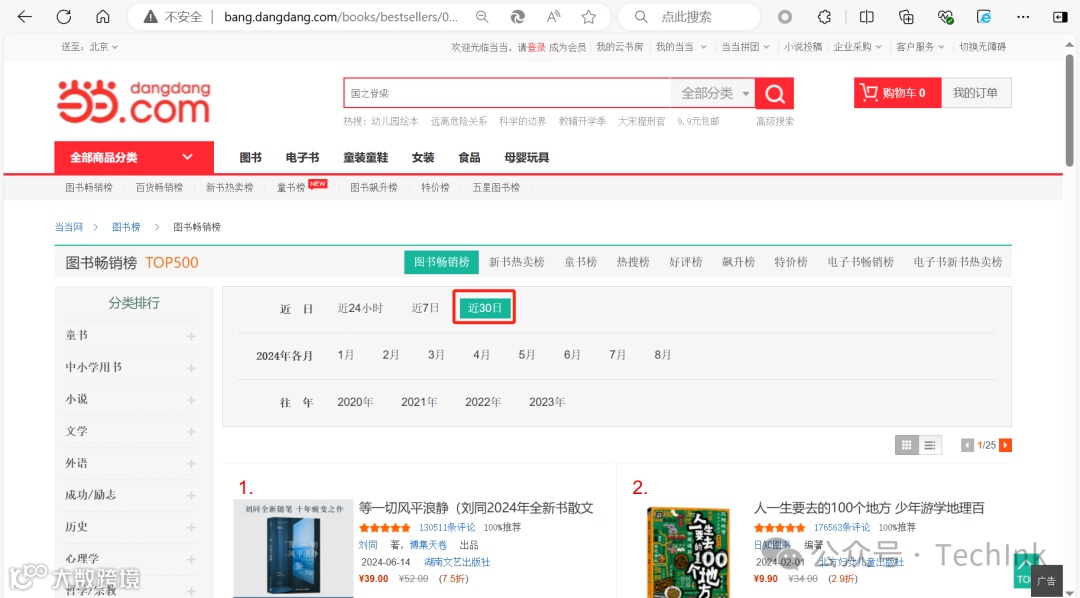This screenshot has width=1080, height=598.
Task: Open 送至:北京 delivery location dropdown
Action: 90,47
